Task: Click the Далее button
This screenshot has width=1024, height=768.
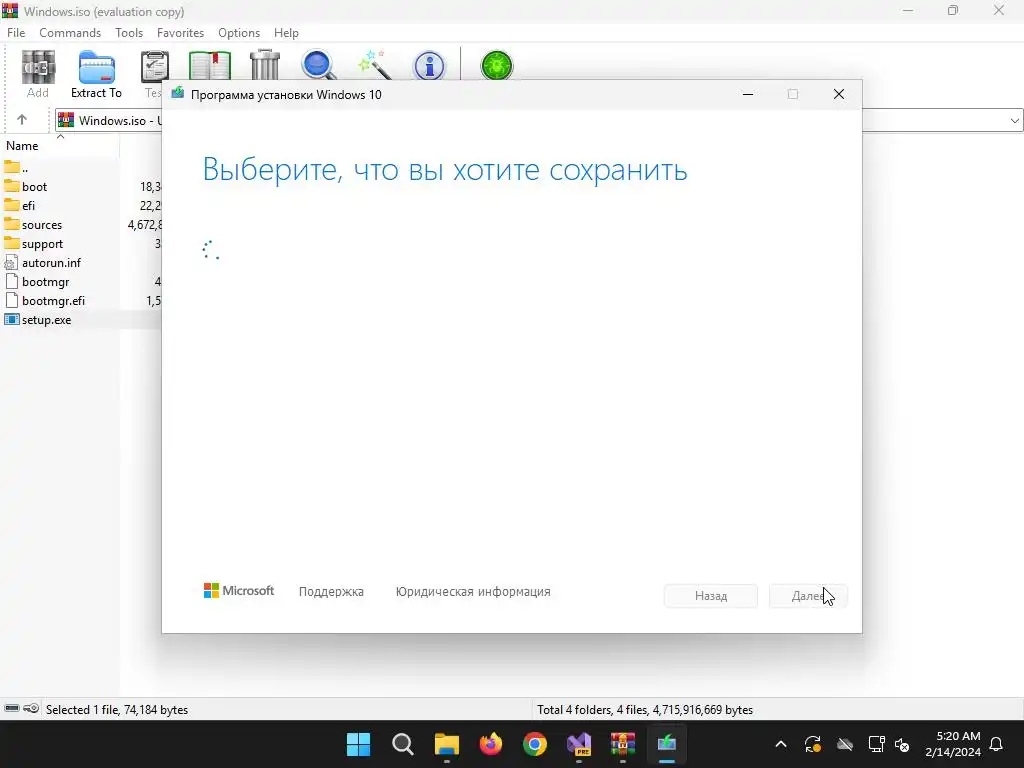Action: pos(808,596)
